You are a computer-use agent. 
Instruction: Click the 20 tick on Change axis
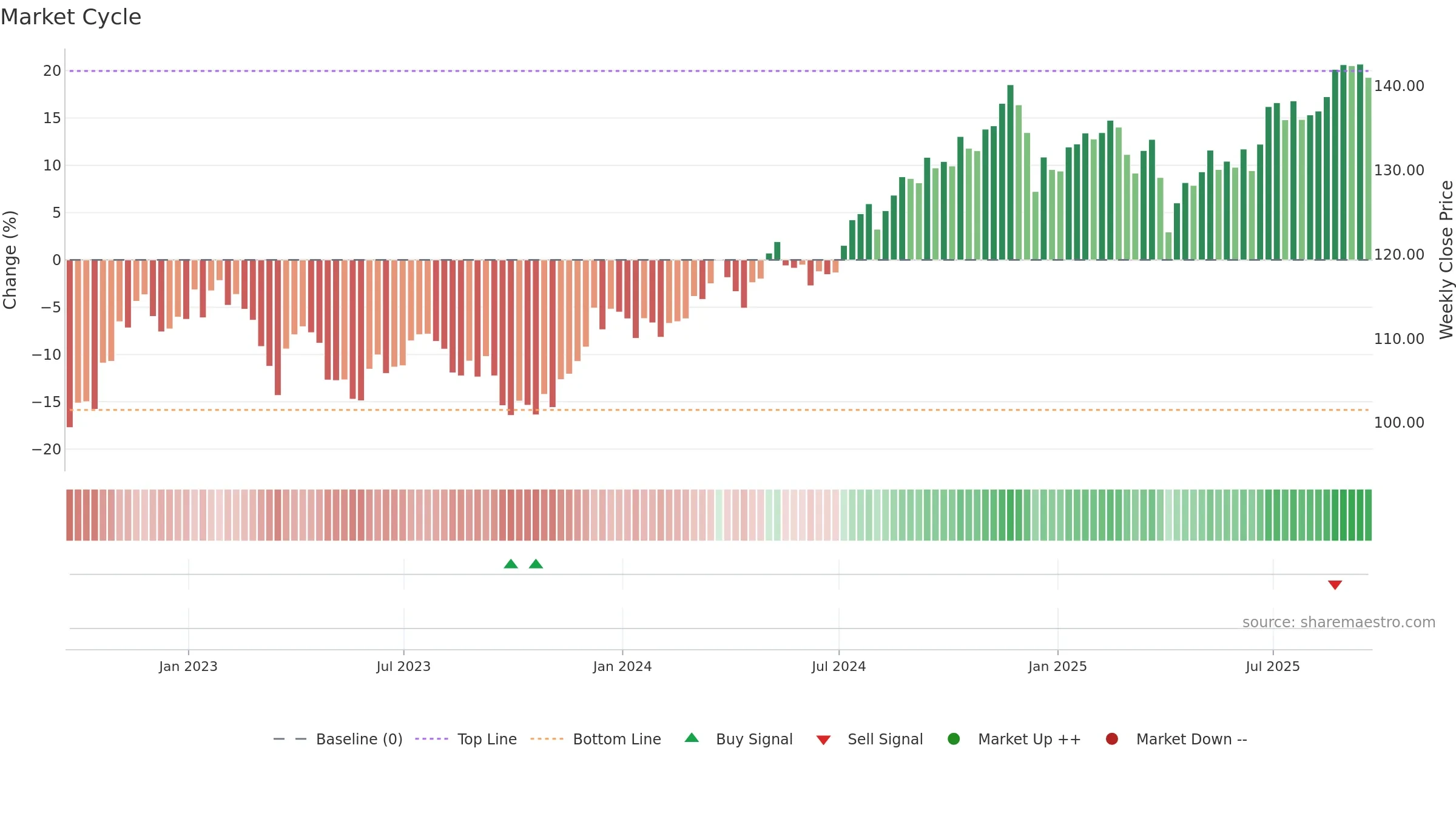coord(52,70)
